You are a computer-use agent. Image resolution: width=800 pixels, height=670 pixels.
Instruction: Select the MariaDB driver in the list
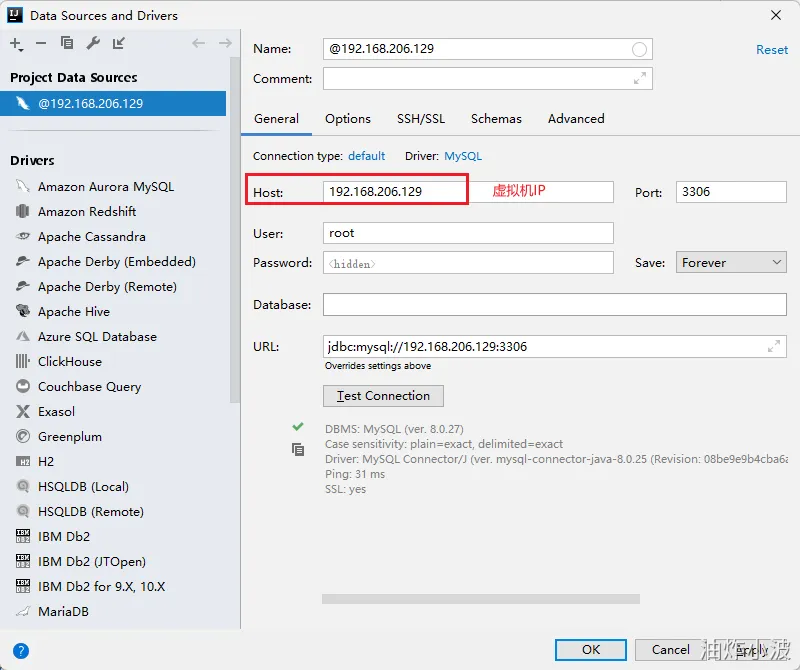tap(63, 611)
